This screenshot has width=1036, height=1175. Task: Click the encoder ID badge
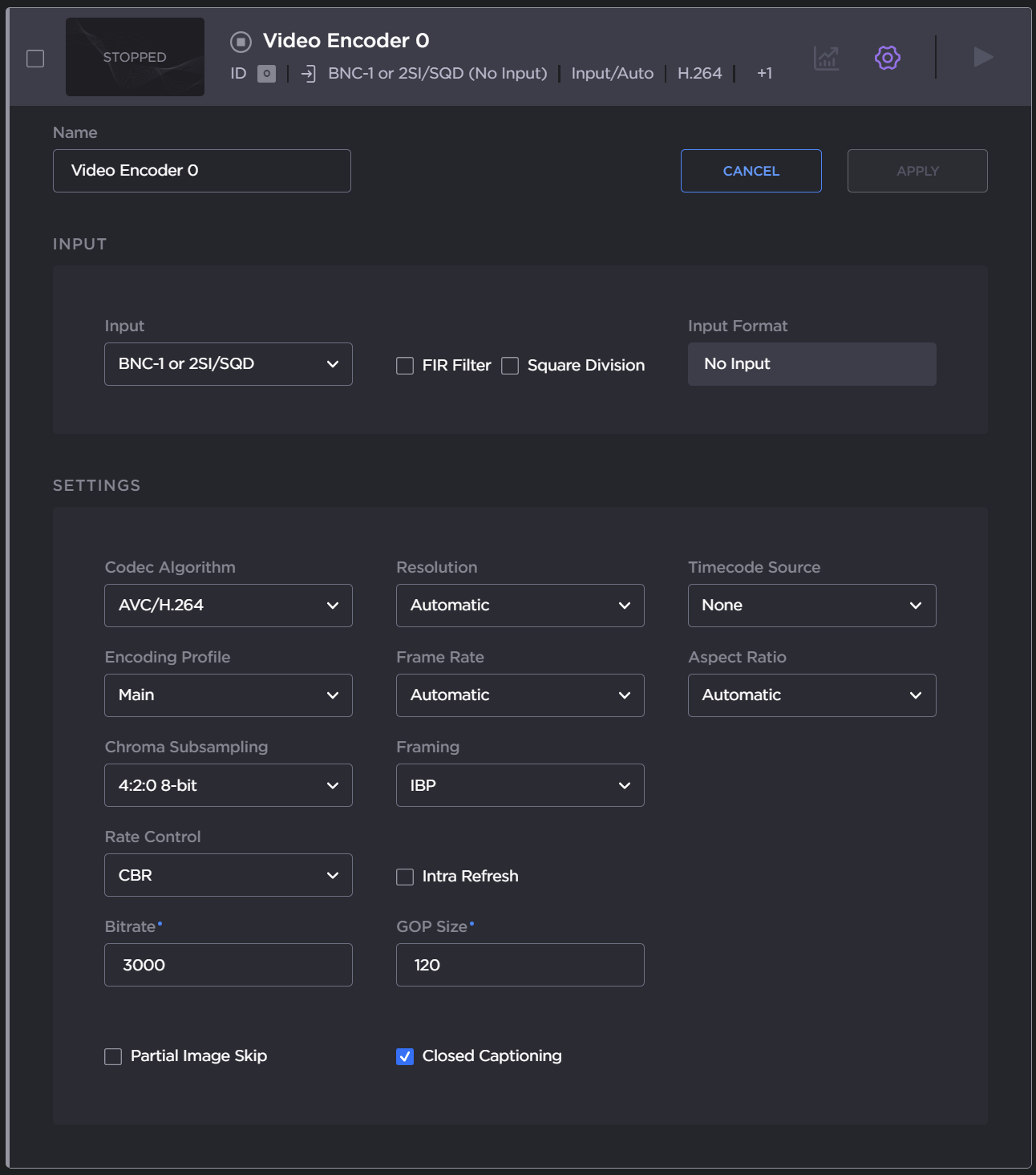coord(266,74)
